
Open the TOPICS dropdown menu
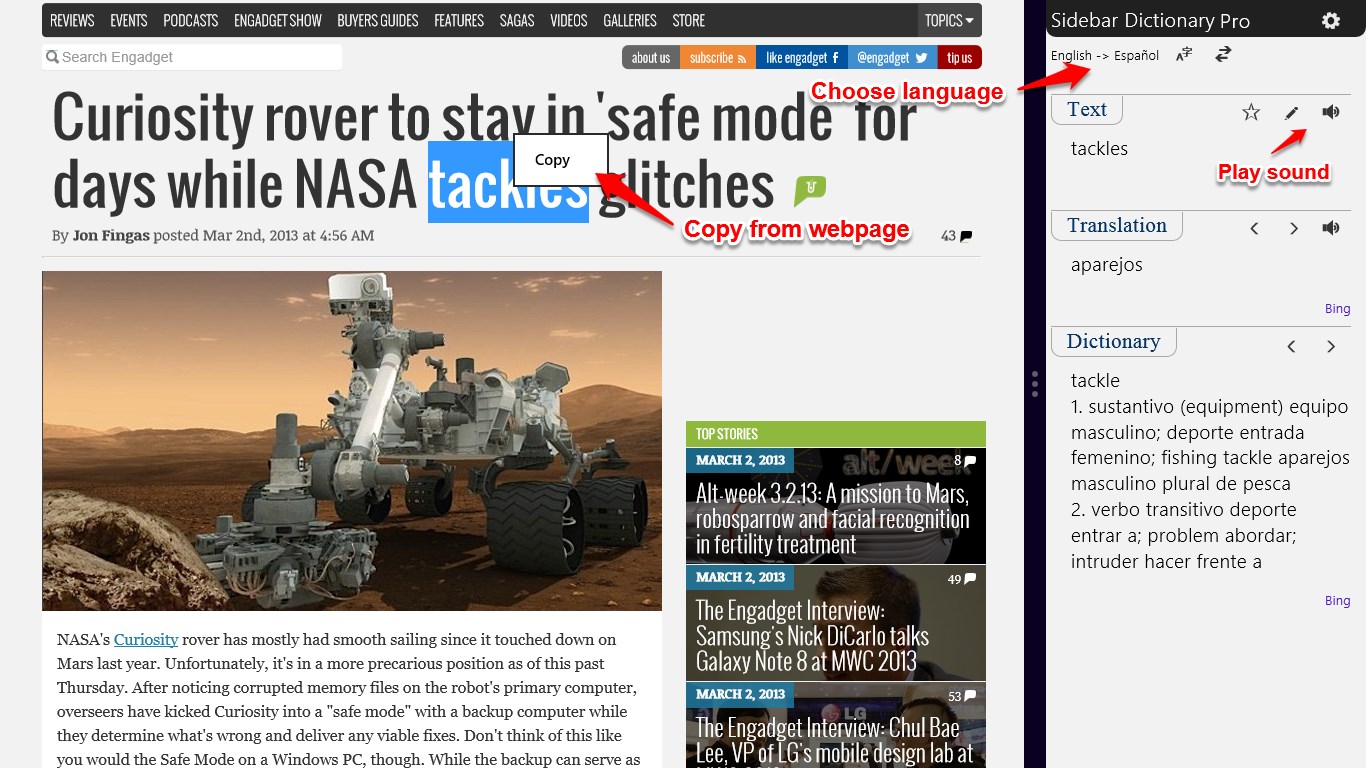click(948, 20)
